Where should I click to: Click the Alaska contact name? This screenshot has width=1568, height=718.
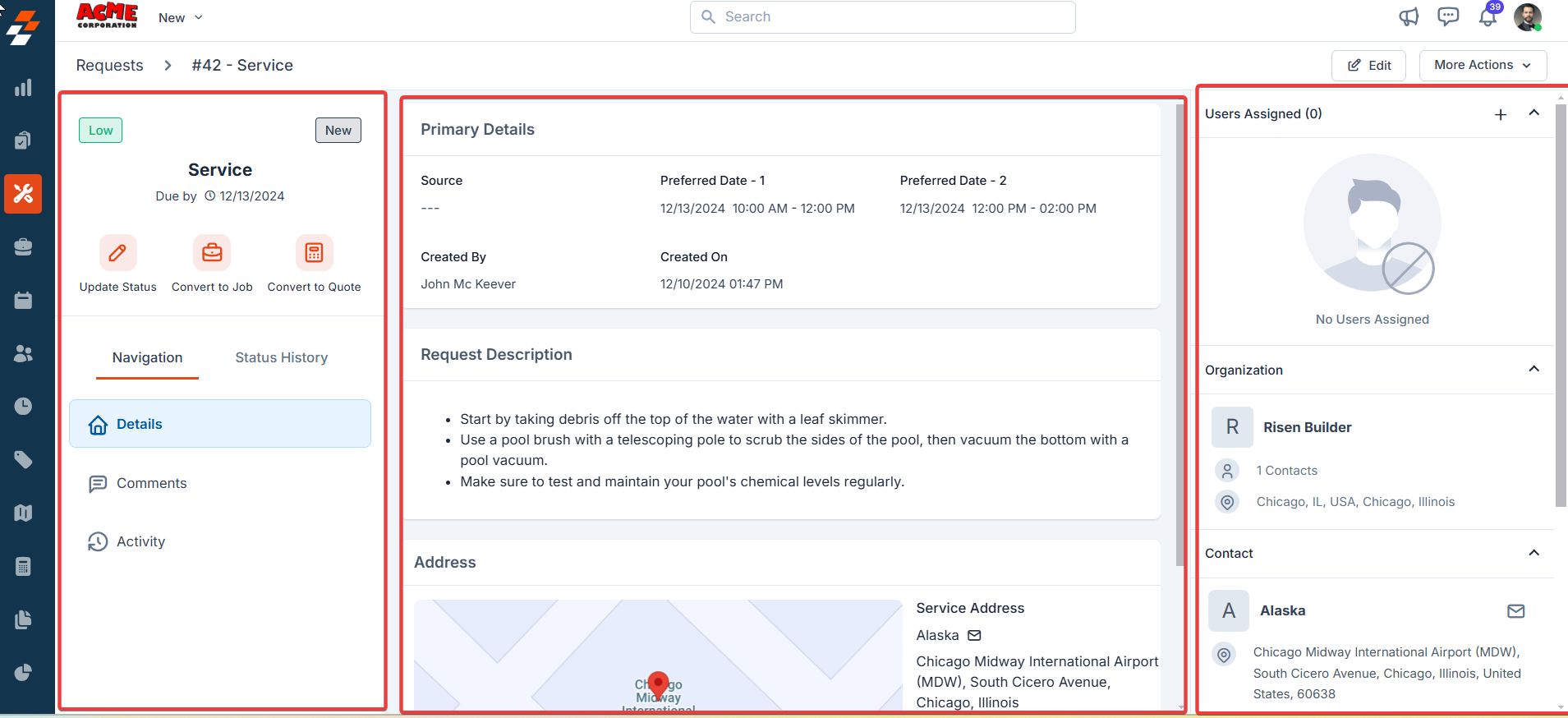click(x=1282, y=610)
